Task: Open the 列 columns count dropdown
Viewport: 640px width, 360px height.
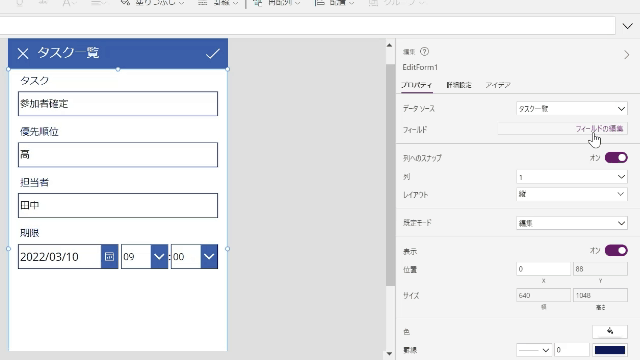Action: coord(571,177)
